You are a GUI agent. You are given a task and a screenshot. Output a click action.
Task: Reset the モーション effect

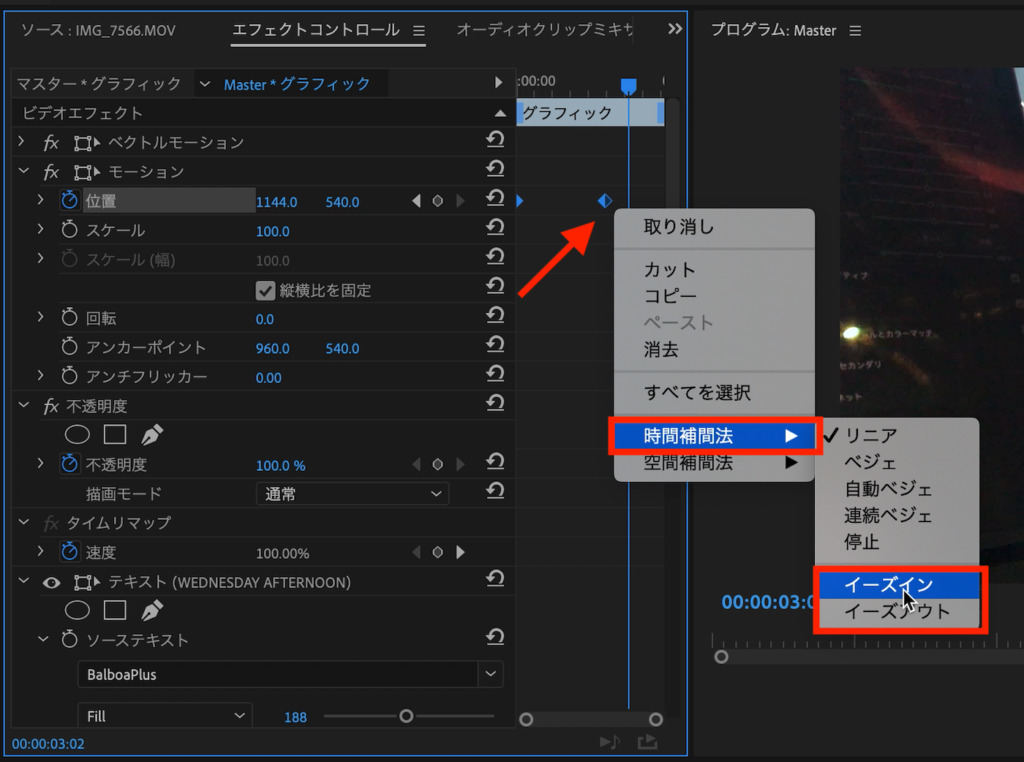pyautogui.click(x=495, y=169)
